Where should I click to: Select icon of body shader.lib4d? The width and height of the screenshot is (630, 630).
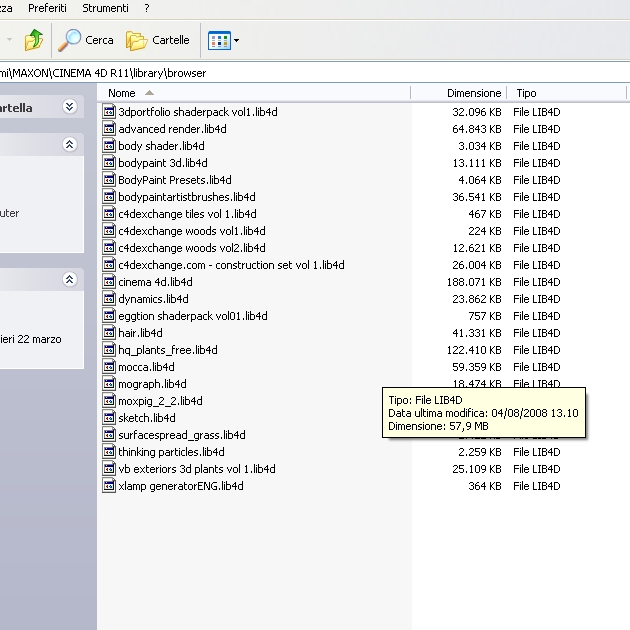point(108,146)
